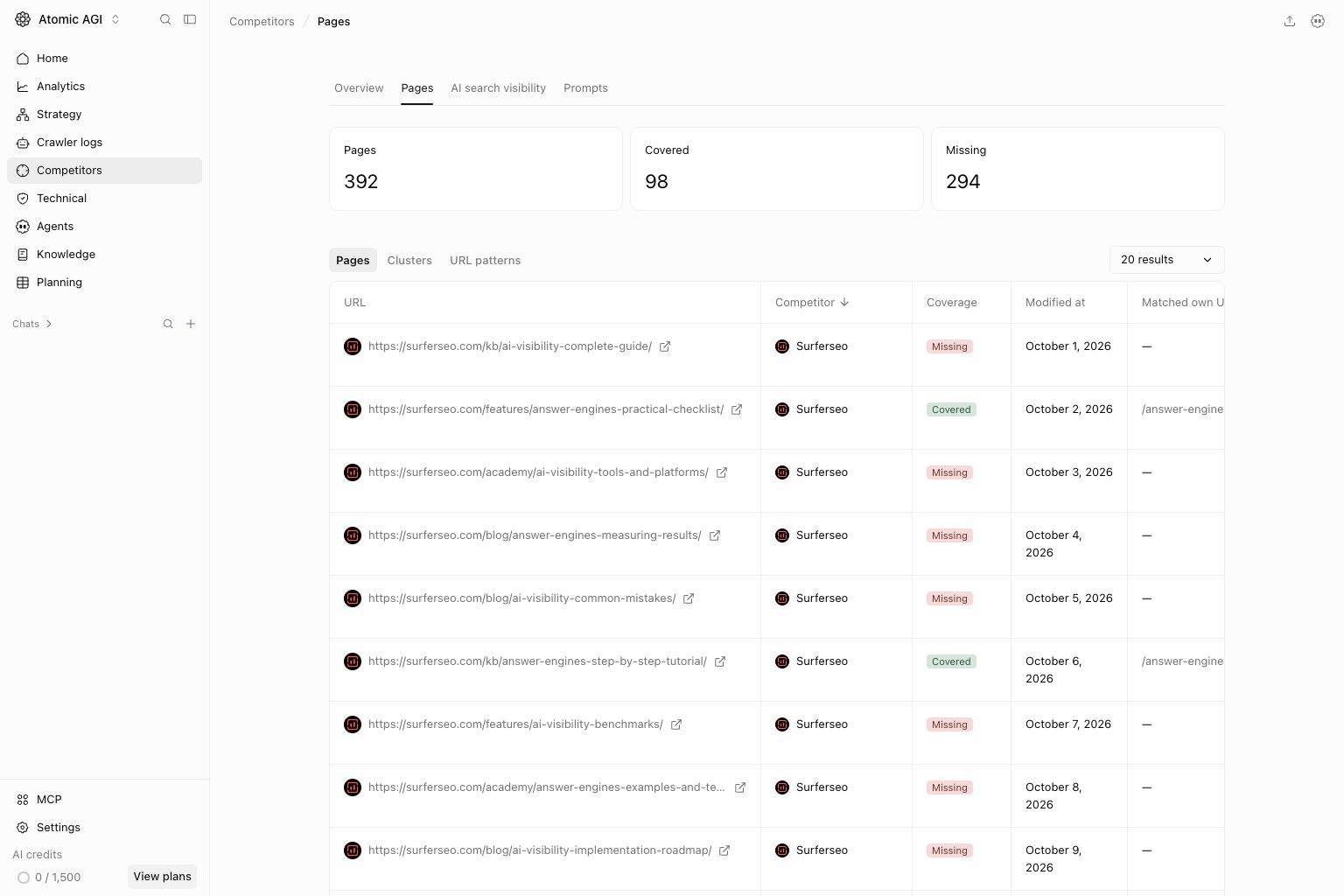Open Planning in the sidebar
The height and width of the screenshot is (896, 1344).
coord(104,283)
